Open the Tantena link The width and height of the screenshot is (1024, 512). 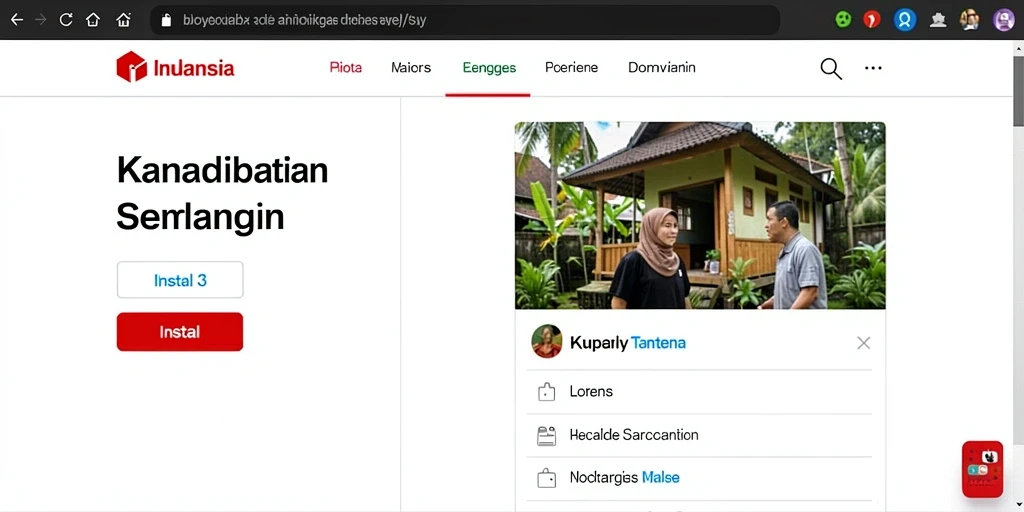tap(658, 343)
